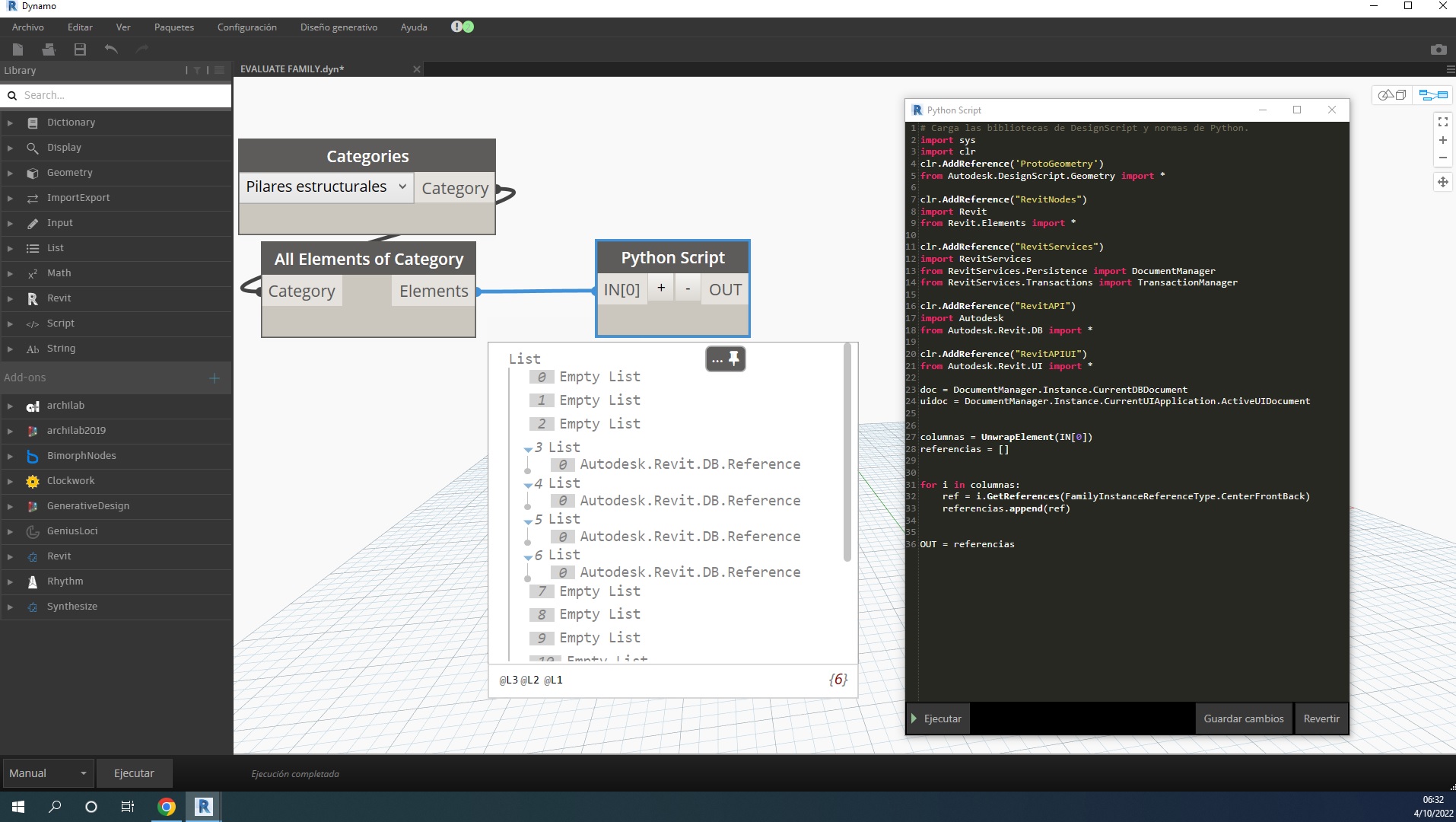The width and height of the screenshot is (1456, 822).
Task: Select the @L2 list level label
Action: (x=530, y=680)
